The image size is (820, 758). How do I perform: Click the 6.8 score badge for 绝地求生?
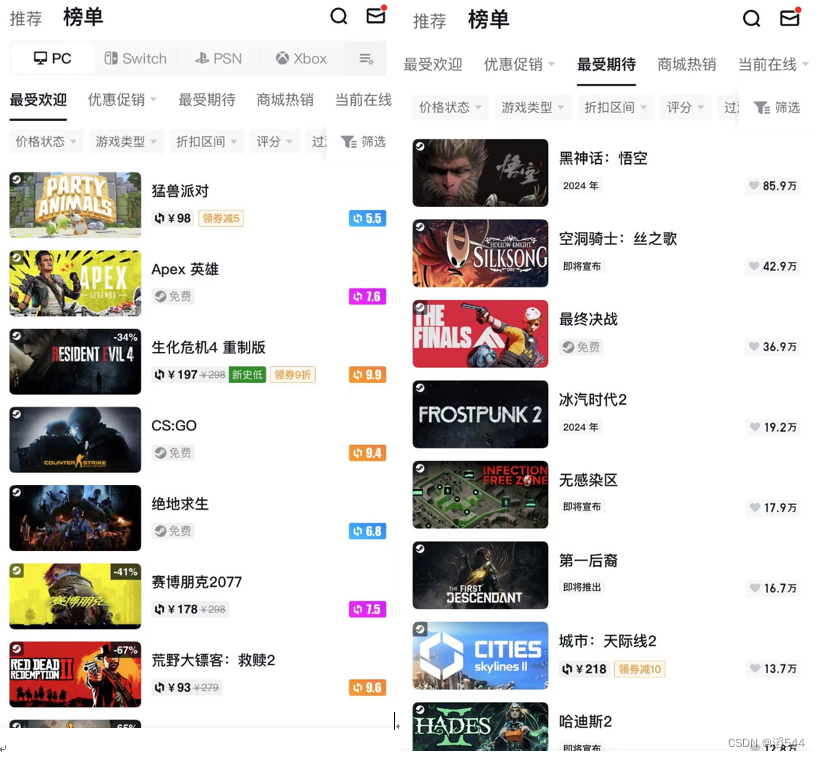click(367, 531)
